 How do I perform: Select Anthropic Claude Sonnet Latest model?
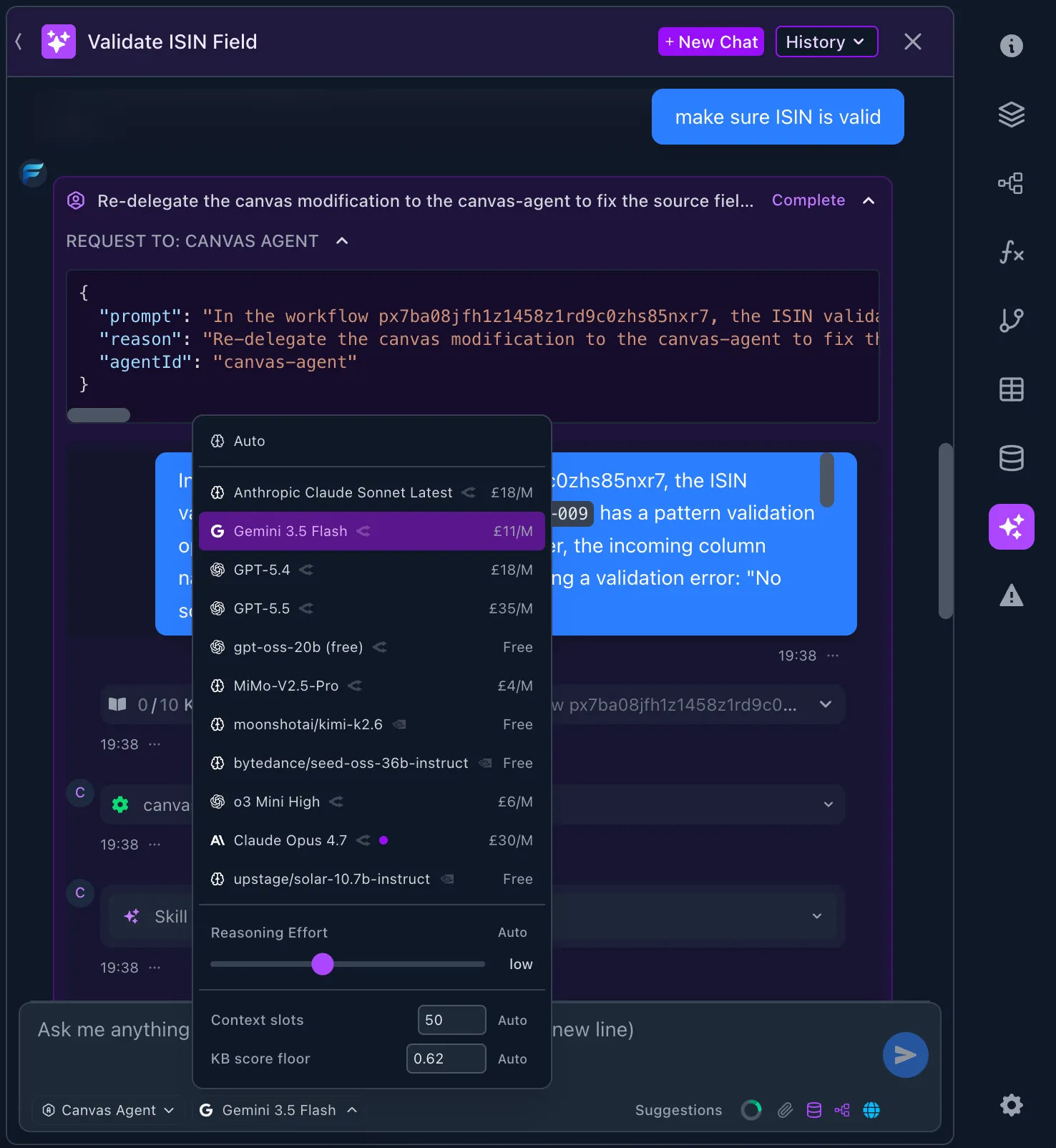pyautogui.click(x=372, y=492)
